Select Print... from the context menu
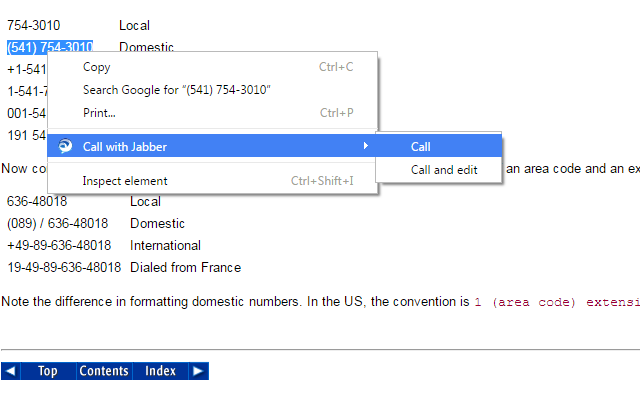This screenshot has height=400, width=640. pyautogui.click(x=99, y=113)
